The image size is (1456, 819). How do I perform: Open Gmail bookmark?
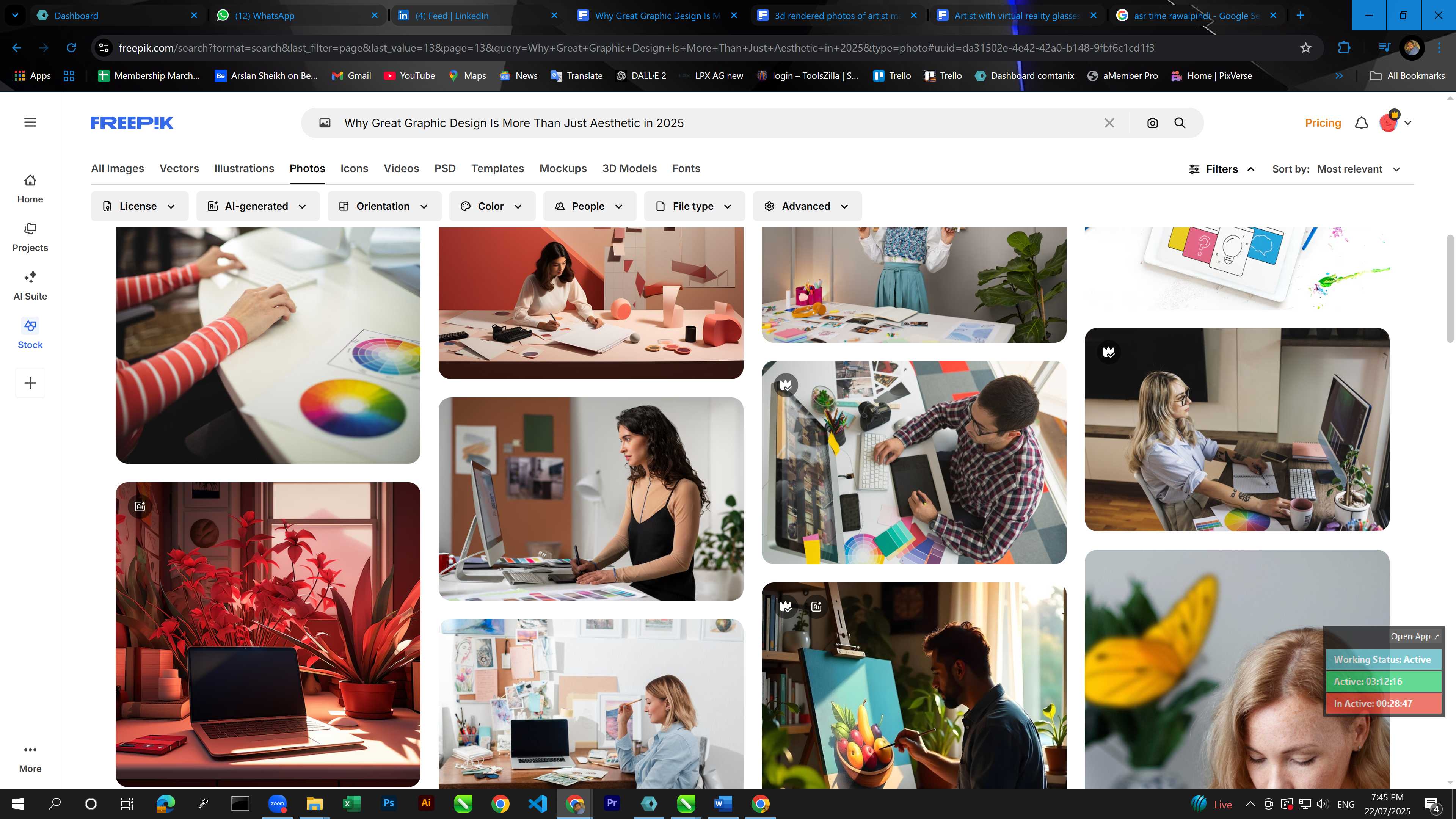pos(351,76)
